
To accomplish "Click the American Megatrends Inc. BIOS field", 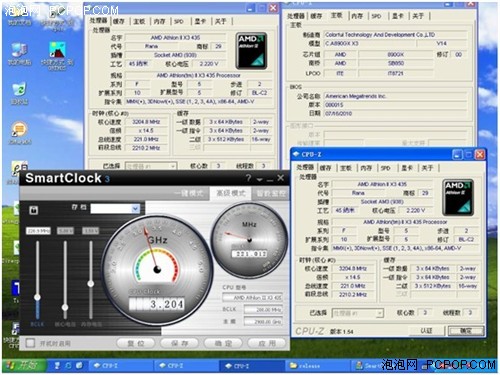I will (x=397, y=96).
